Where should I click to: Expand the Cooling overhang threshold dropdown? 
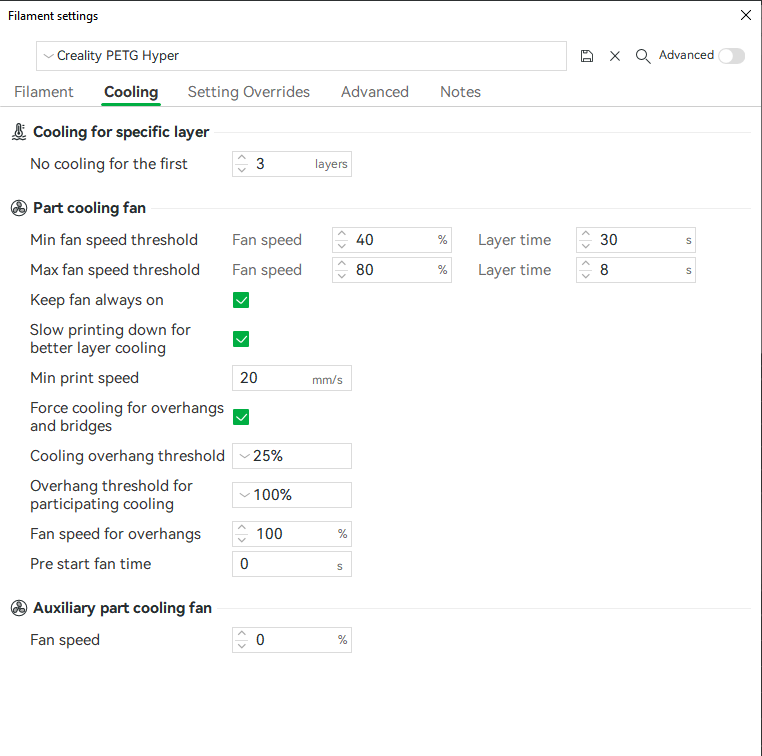pos(291,456)
